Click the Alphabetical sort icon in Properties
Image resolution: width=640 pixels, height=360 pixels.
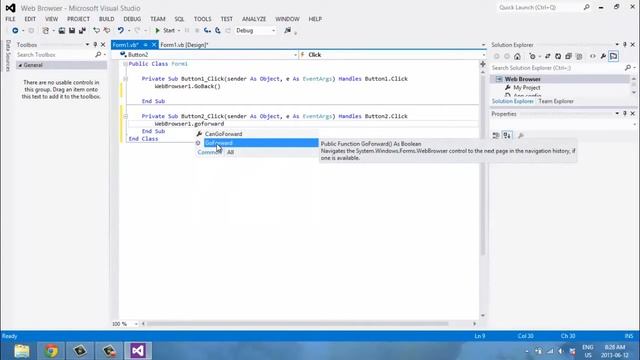coord(507,136)
